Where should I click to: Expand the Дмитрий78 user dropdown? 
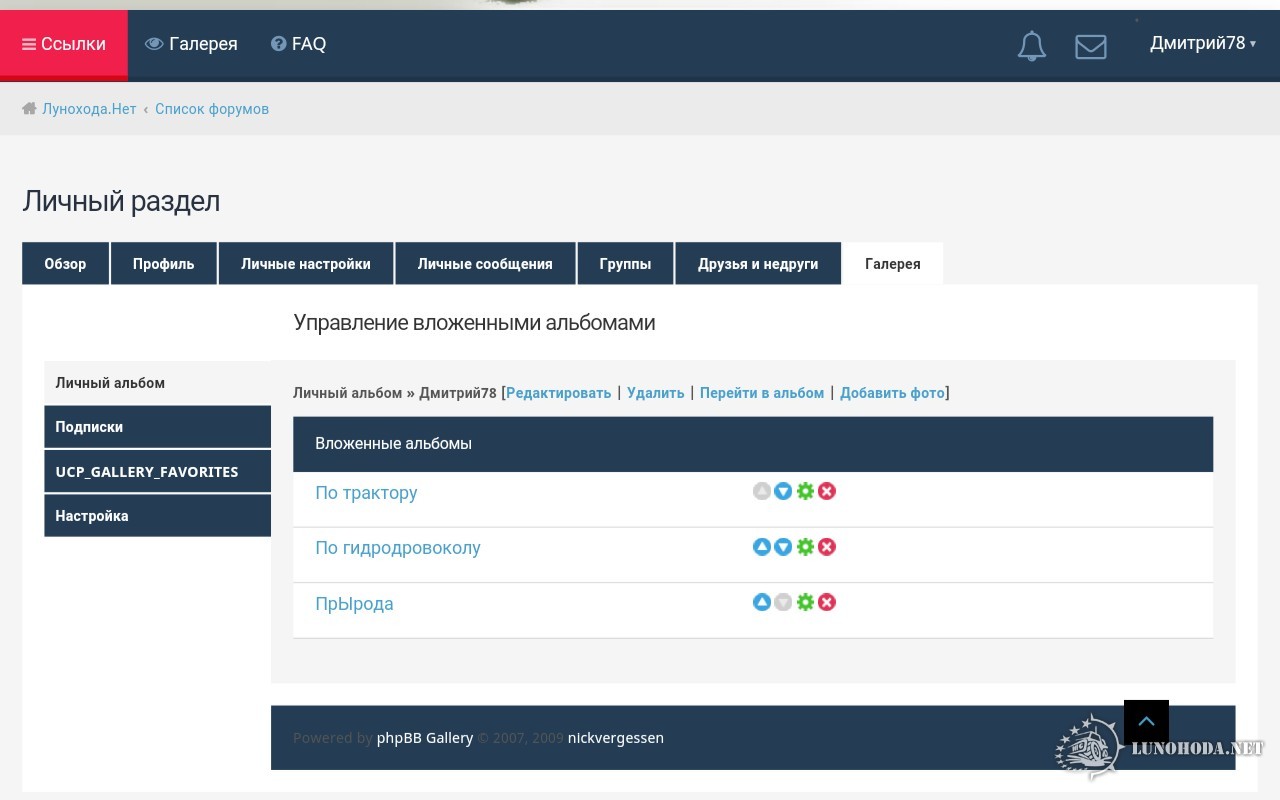pos(1202,43)
